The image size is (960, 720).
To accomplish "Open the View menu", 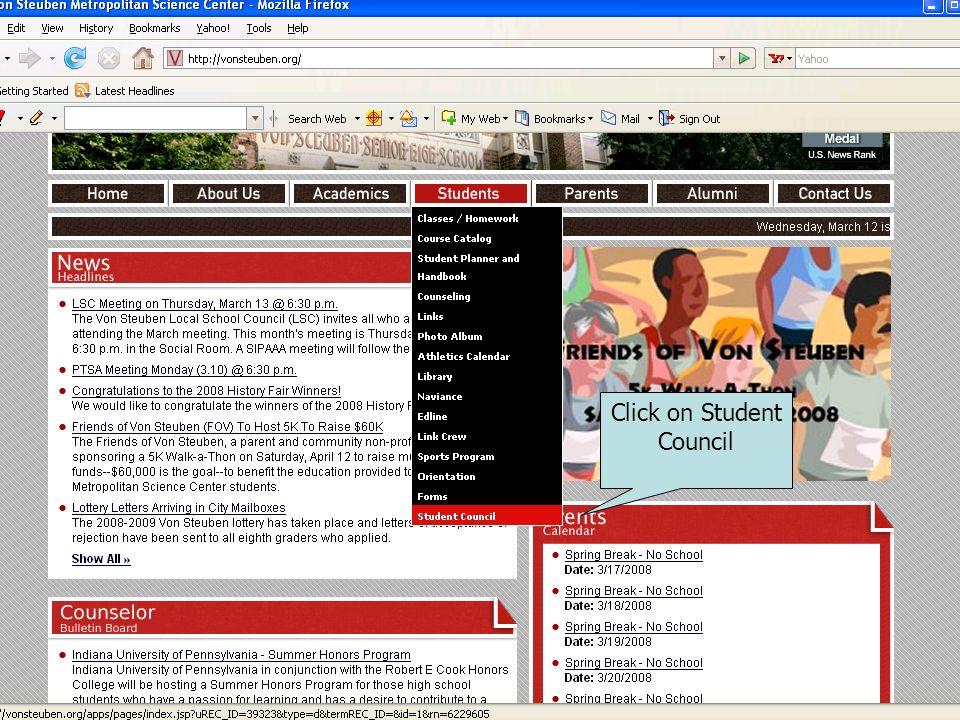I will [52, 28].
